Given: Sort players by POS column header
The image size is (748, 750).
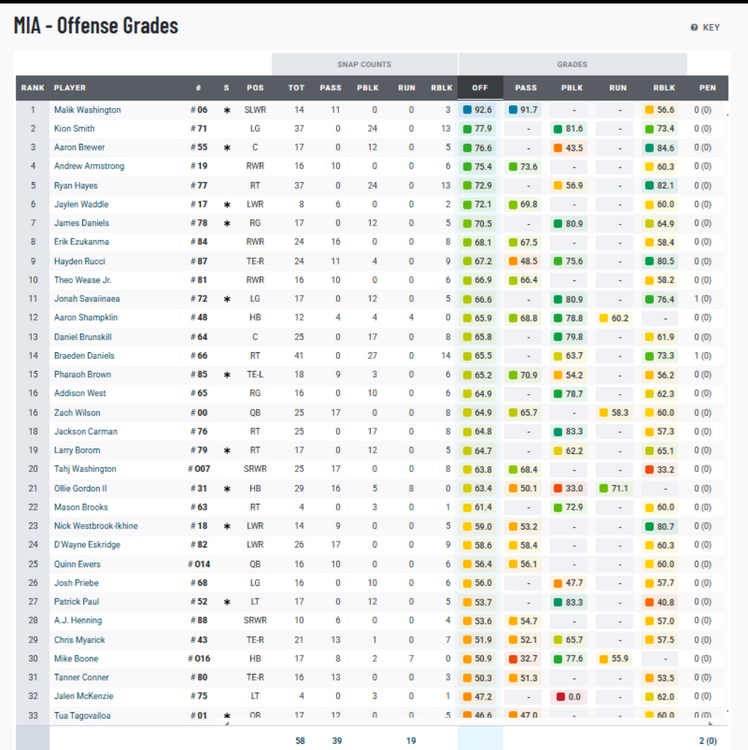Looking at the screenshot, I should click(x=255, y=88).
